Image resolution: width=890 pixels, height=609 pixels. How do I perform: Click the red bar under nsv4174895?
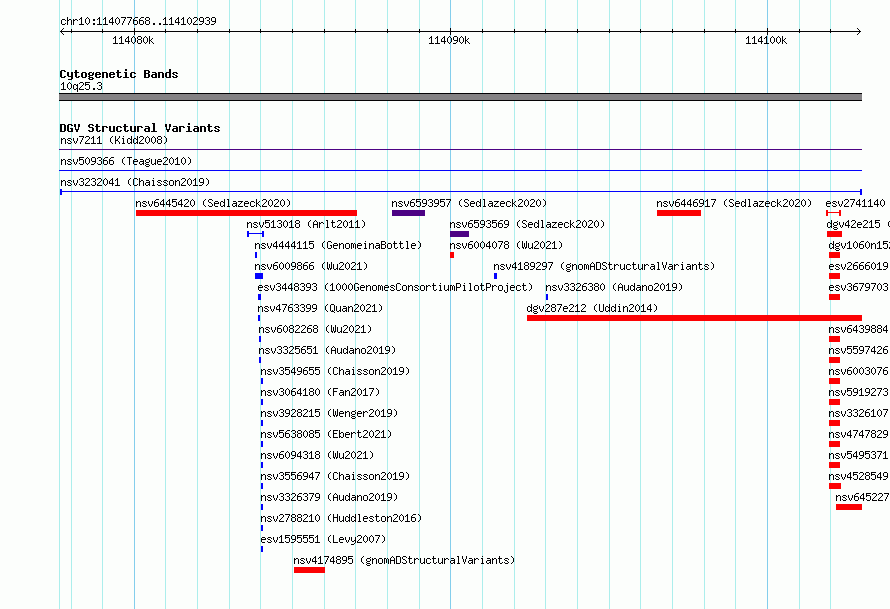pyautogui.click(x=309, y=570)
